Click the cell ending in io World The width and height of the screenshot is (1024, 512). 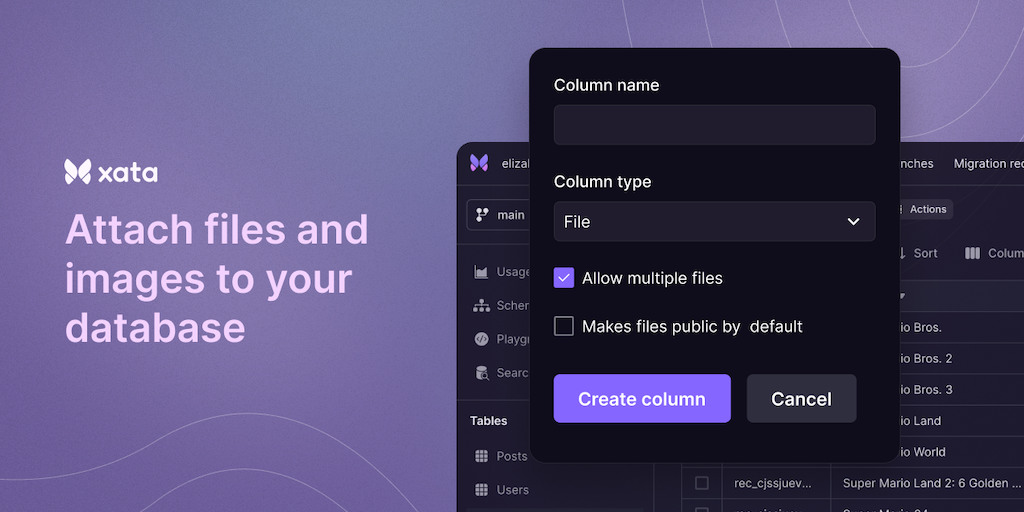pyautogui.click(x=961, y=452)
